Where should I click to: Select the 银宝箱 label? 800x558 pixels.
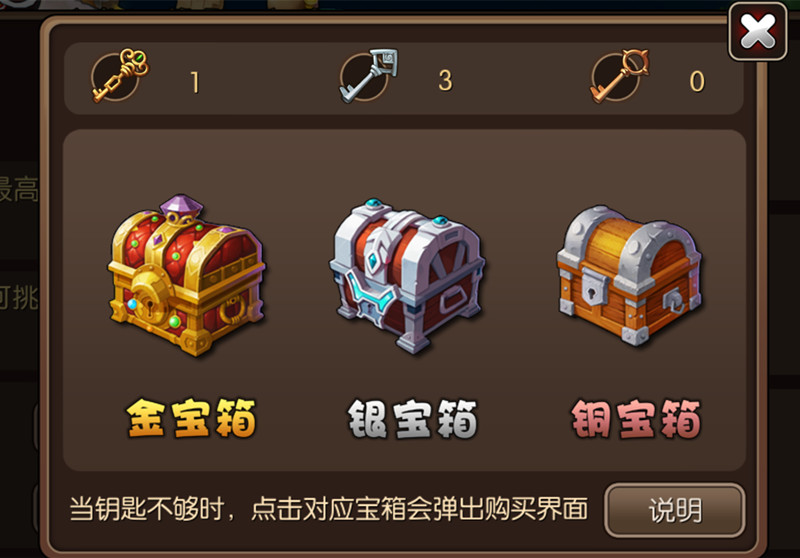click(x=412, y=418)
